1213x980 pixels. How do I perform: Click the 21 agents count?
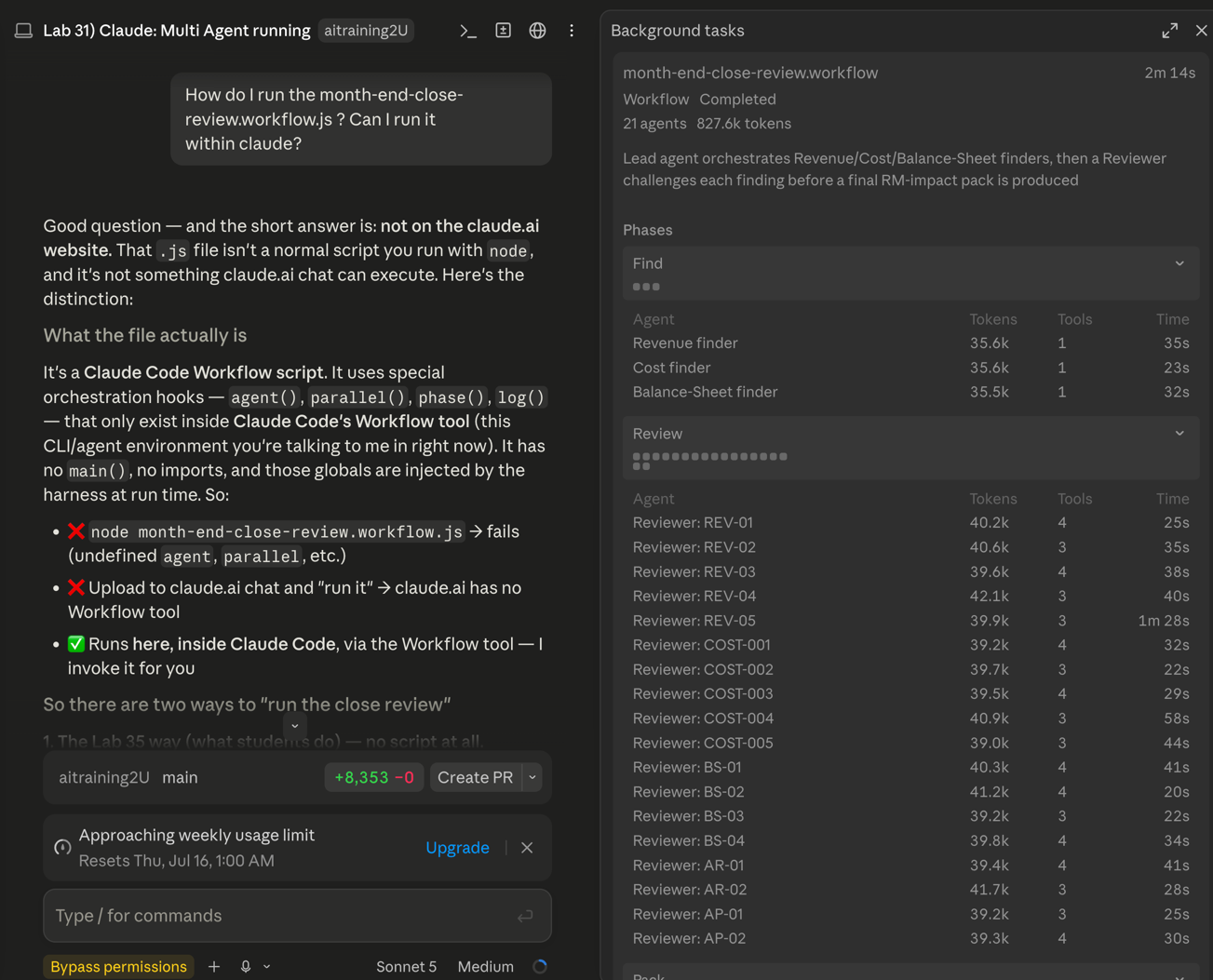tap(654, 124)
